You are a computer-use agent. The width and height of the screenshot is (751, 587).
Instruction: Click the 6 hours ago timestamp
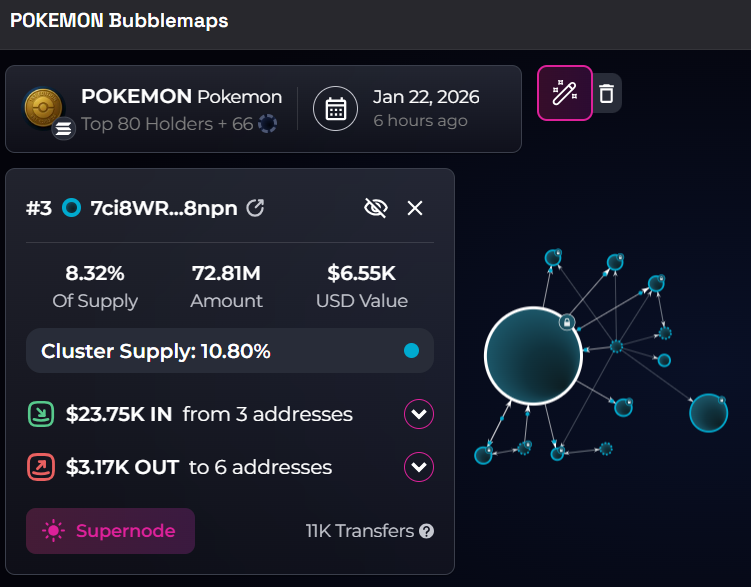420,121
